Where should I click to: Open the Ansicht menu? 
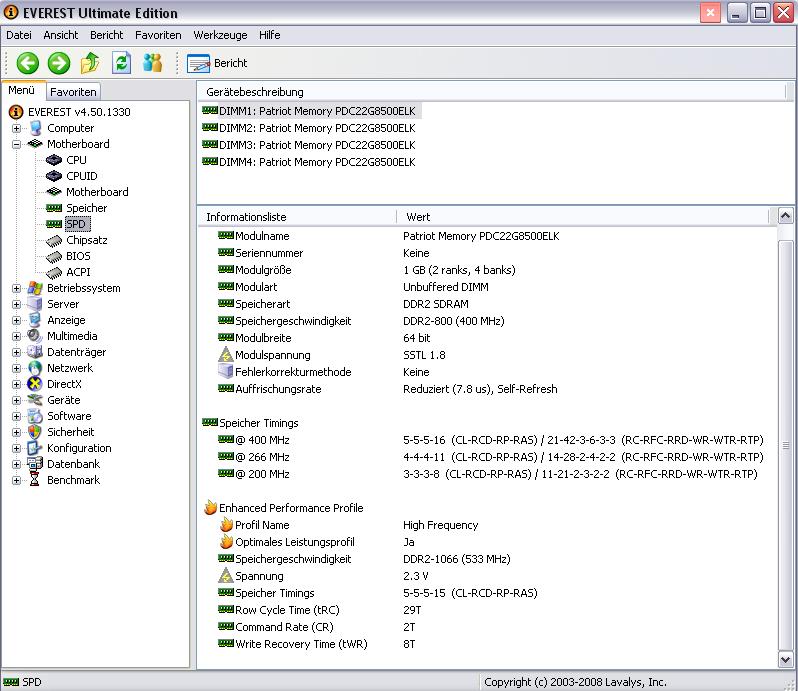[61, 35]
